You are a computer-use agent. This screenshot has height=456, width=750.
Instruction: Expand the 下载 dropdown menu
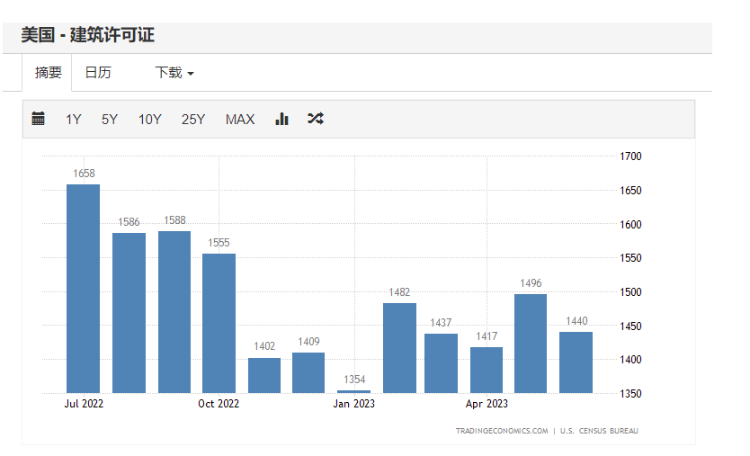click(174, 73)
